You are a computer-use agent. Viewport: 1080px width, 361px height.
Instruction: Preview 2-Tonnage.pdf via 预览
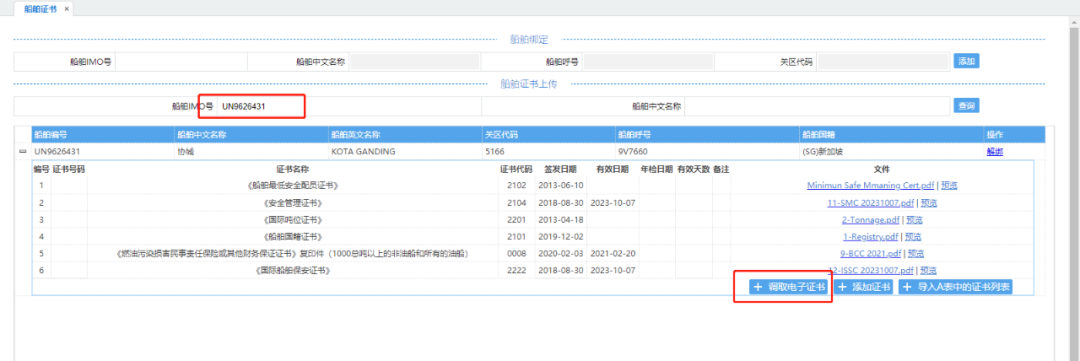coord(914,220)
